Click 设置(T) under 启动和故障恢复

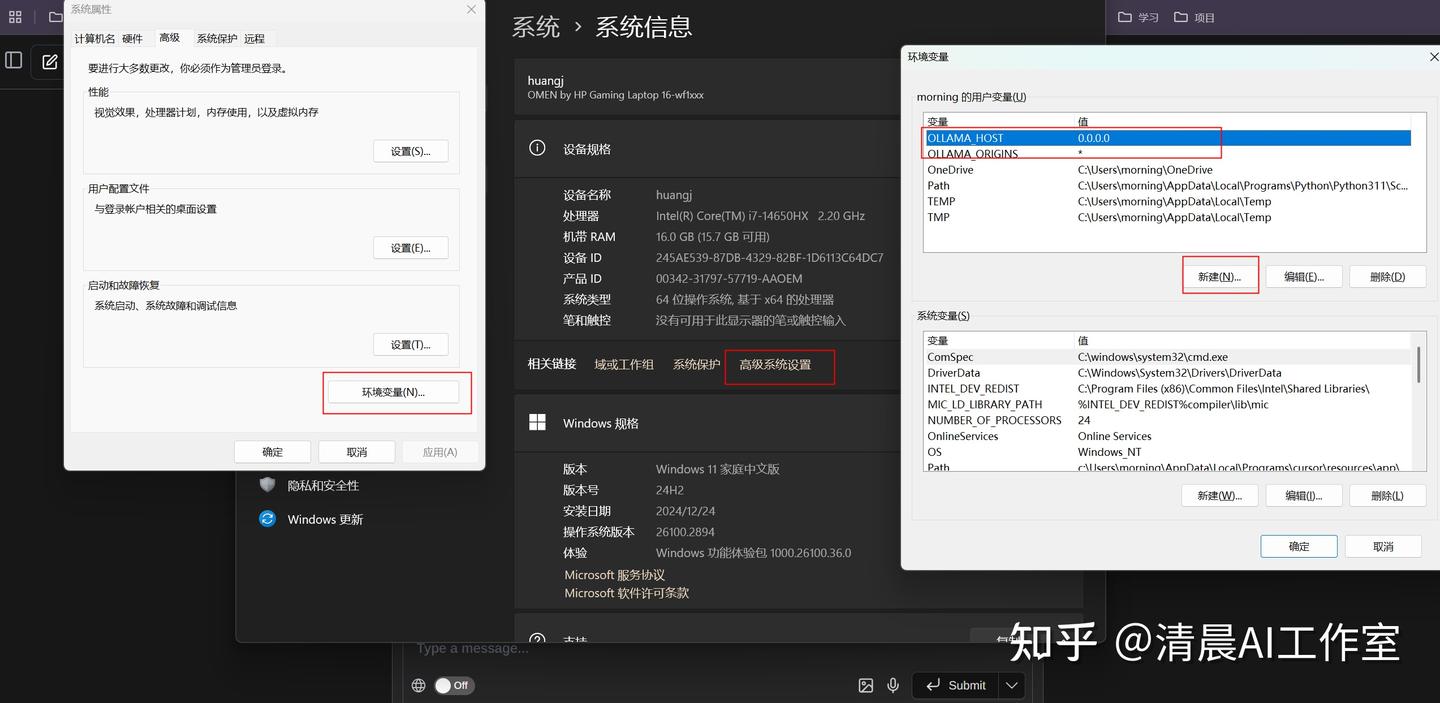point(411,344)
